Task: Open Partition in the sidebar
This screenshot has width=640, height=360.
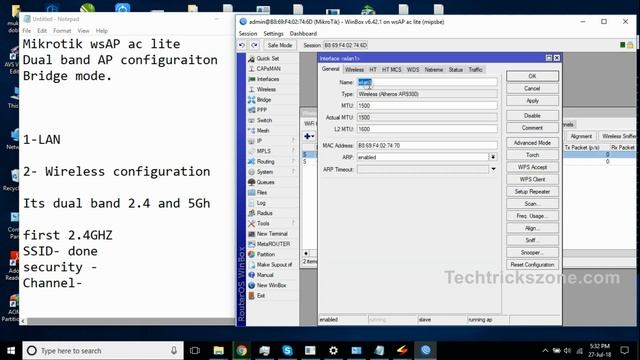Action: 265,254
